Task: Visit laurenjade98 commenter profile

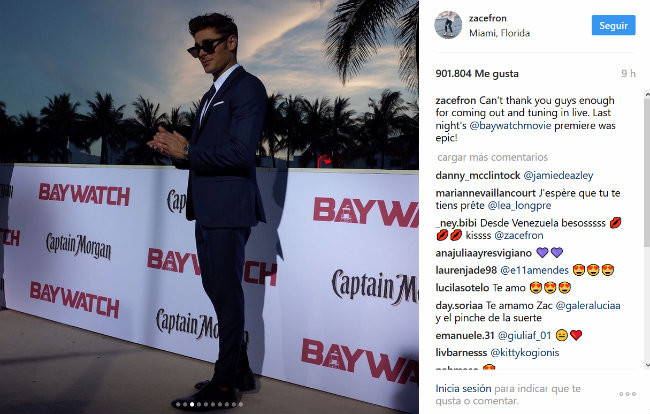Action: (466, 271)
